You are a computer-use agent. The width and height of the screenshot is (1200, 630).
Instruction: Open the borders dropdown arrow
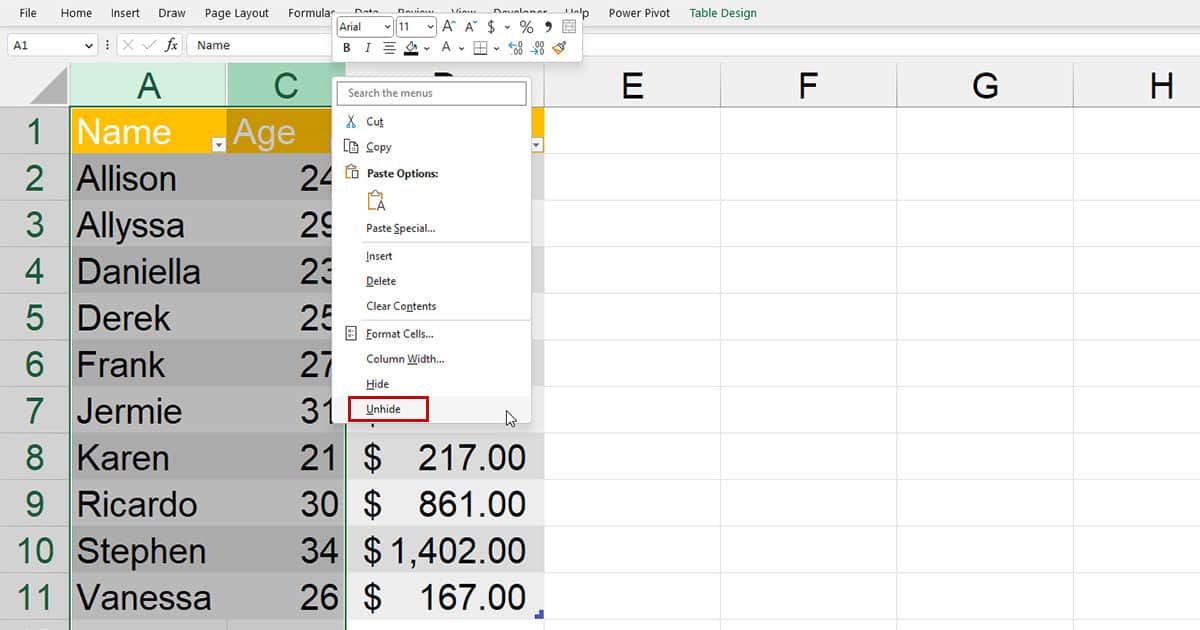coord(495,49)
